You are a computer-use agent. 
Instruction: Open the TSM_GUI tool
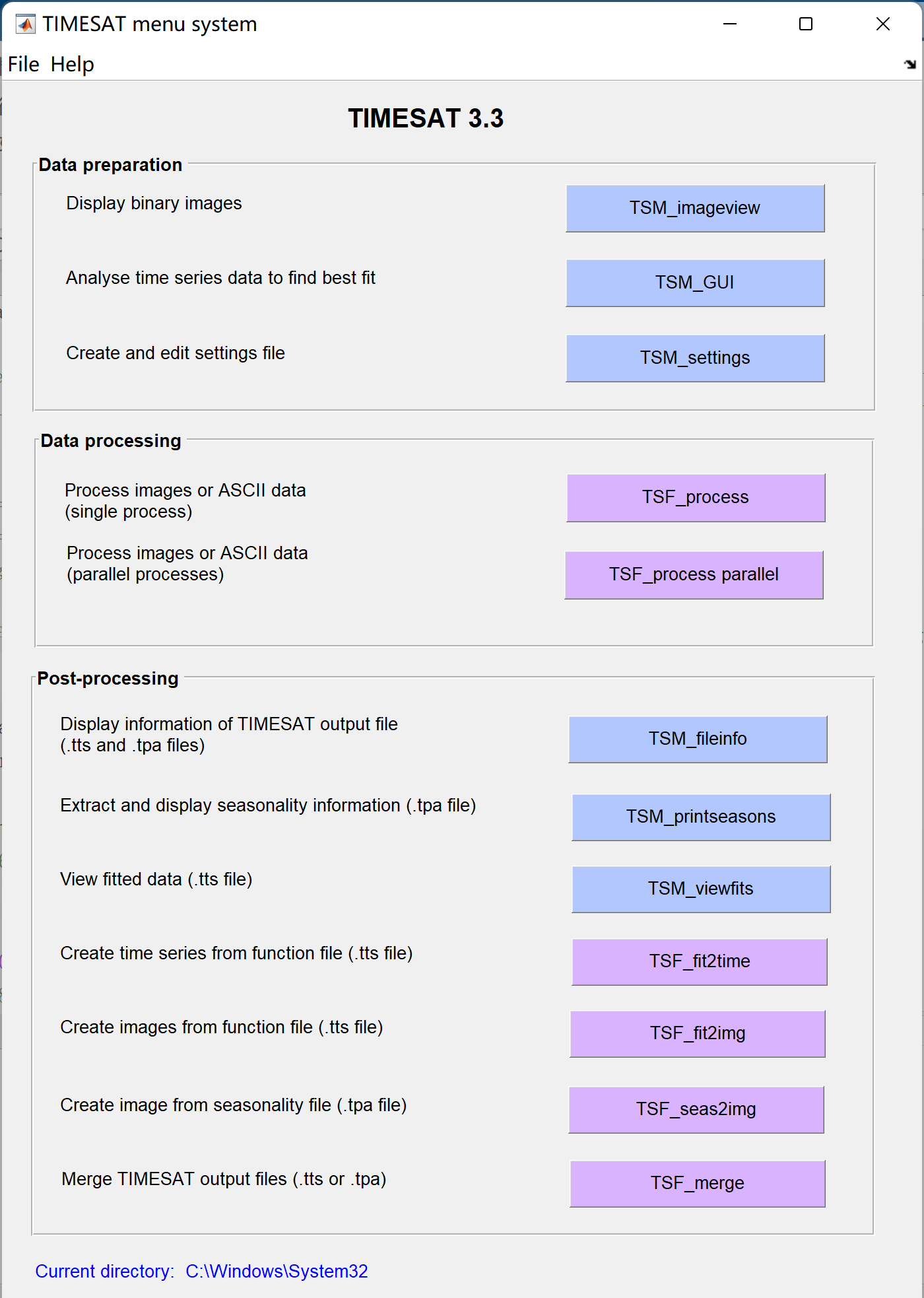[x=695, y=283]
